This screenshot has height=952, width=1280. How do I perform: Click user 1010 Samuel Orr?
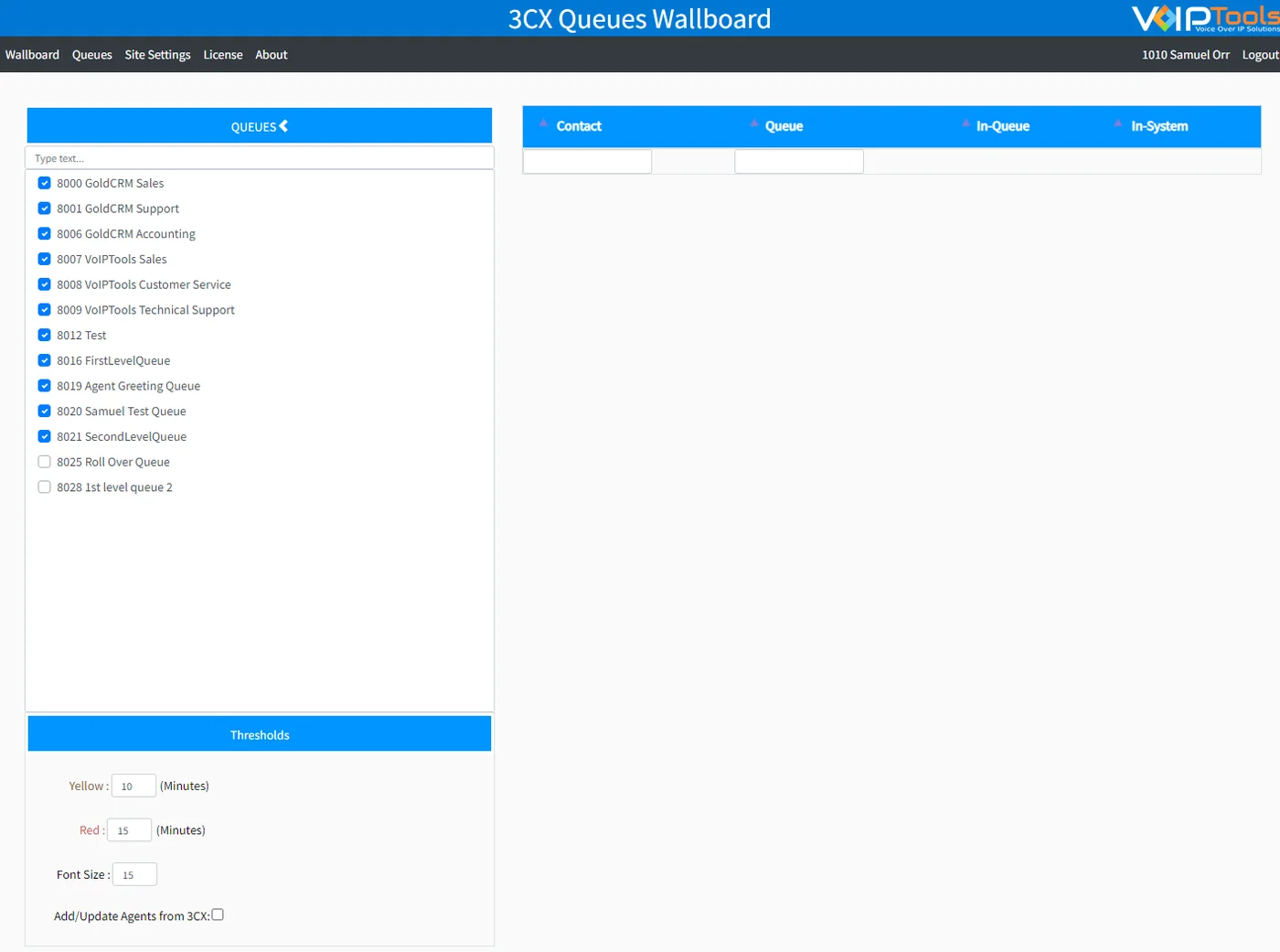tap(1186, 55)
